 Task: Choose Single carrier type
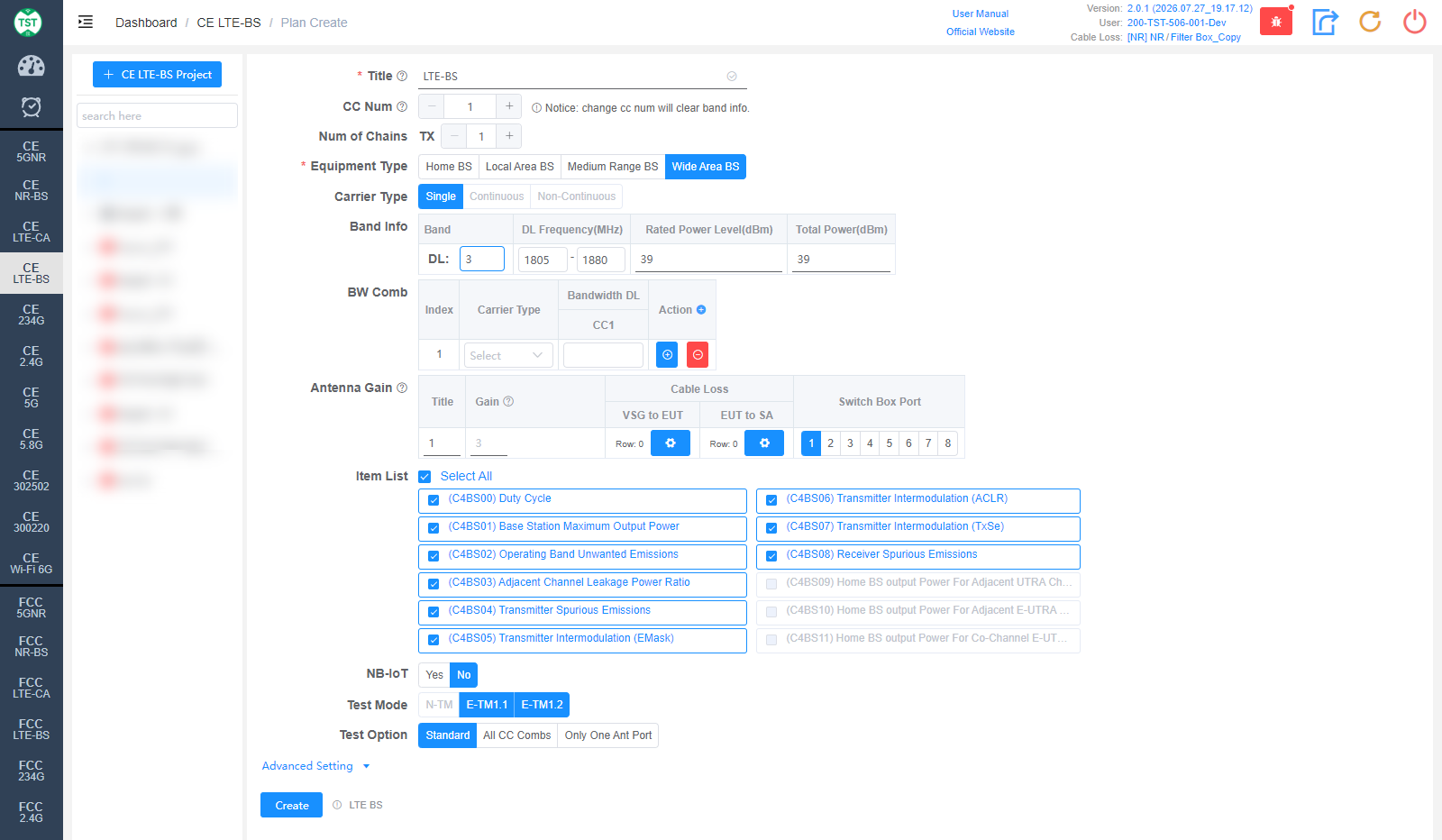click(441, 196)
